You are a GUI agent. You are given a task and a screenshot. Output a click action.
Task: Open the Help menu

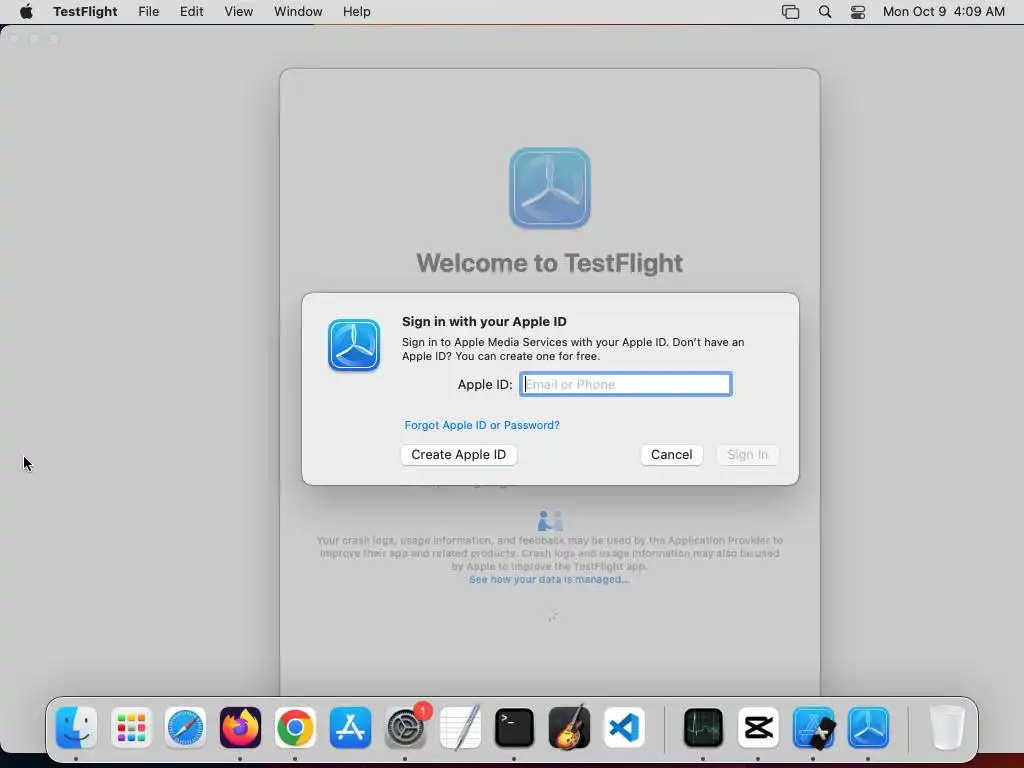[x=357, y=12]
